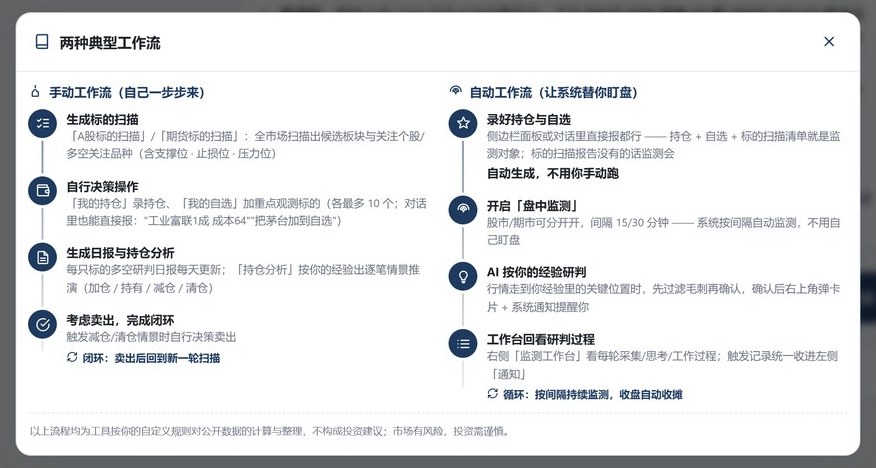Click the description starting 「我的持仓」录持仓
The height and width of the screenshot is (468, 876).
tap(246, 212)
